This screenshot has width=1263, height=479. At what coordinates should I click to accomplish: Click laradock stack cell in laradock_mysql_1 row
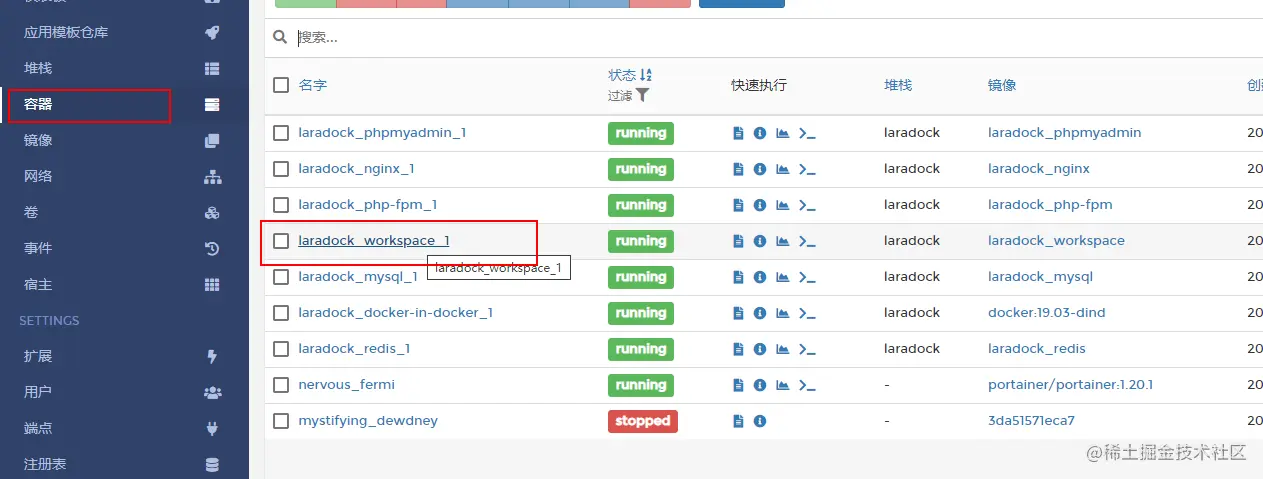click(x=912, y=277)
